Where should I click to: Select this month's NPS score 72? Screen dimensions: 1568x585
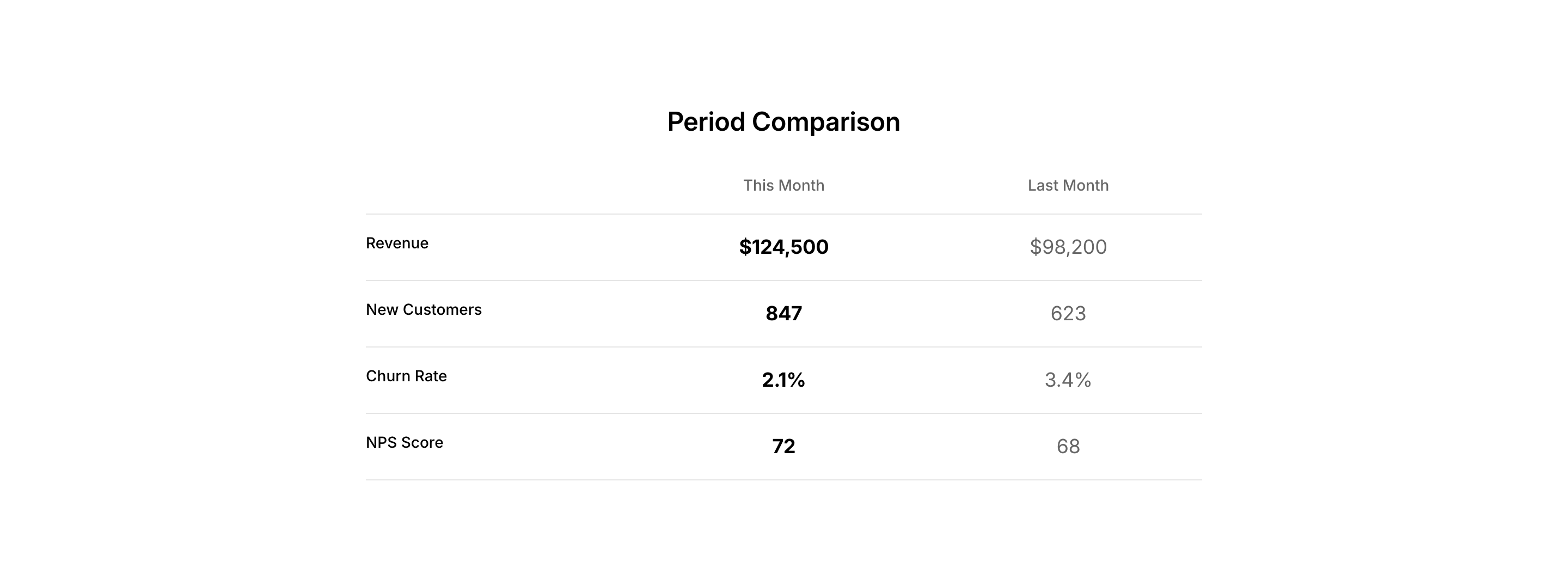click(783, 446)
